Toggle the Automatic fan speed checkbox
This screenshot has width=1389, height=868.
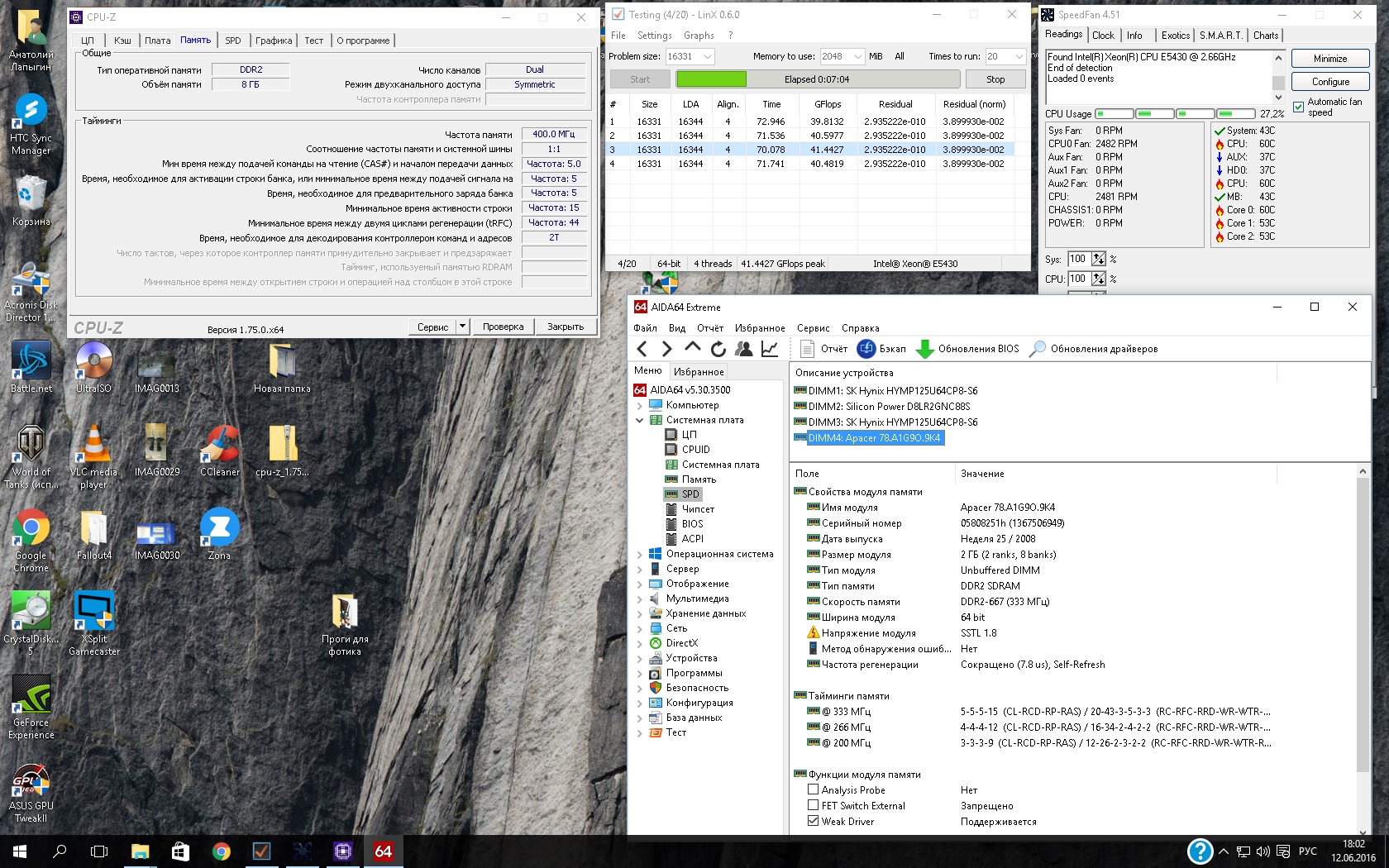(1298, 107)
